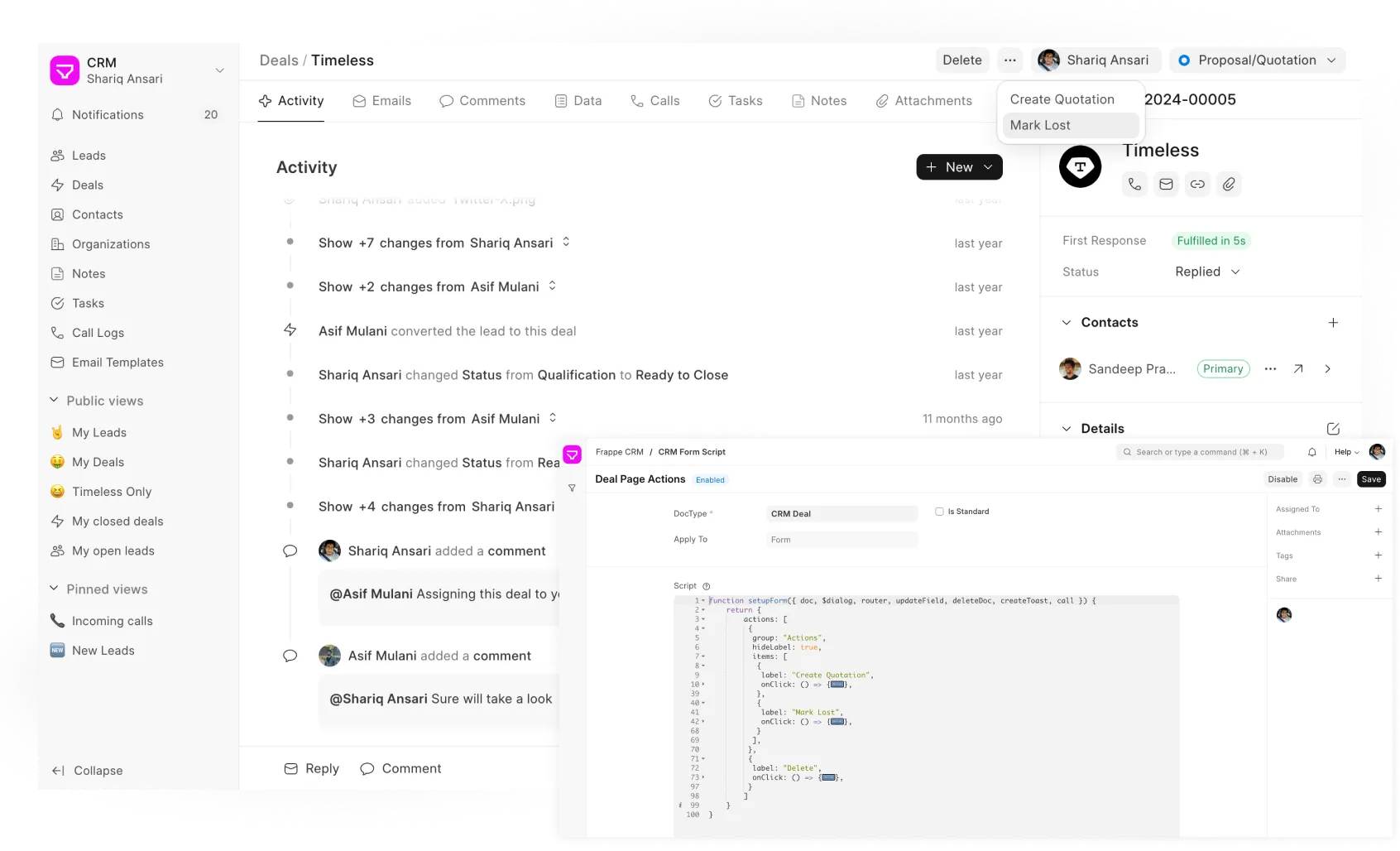
Task: Click the Form Script search command field
Action: (x=1200, y=452)
